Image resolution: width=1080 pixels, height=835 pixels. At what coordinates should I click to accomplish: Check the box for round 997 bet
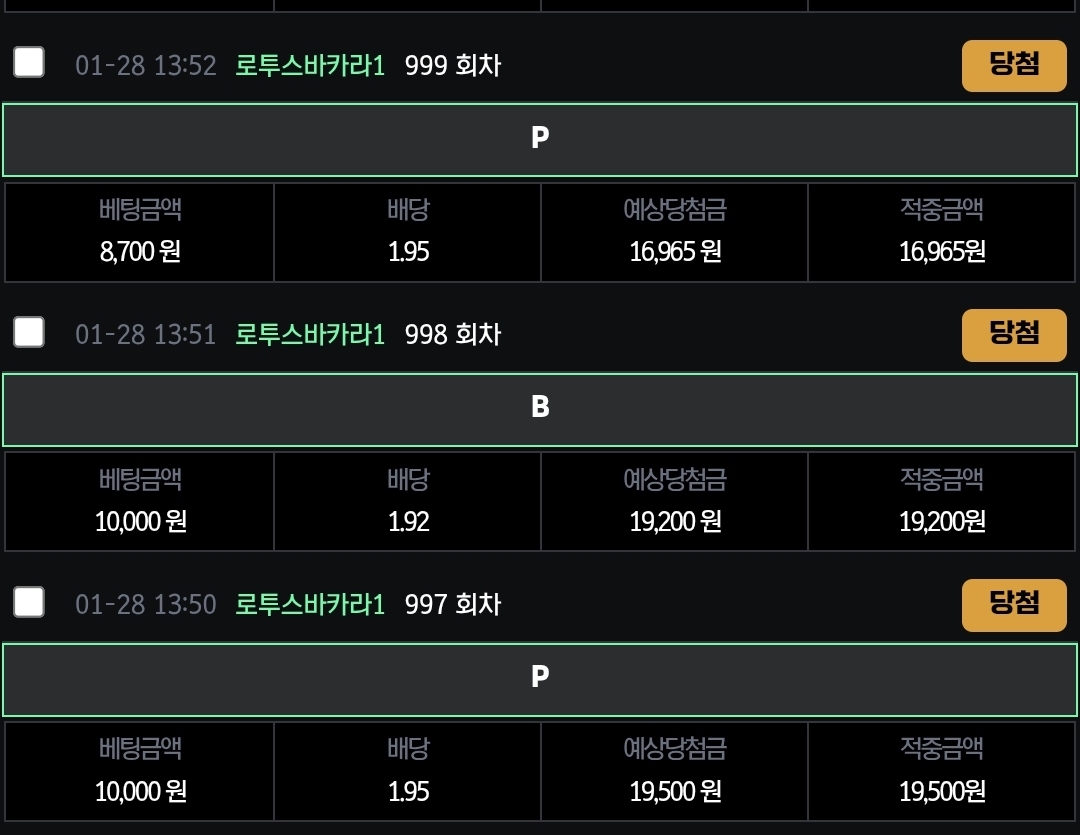click(29, 602)
